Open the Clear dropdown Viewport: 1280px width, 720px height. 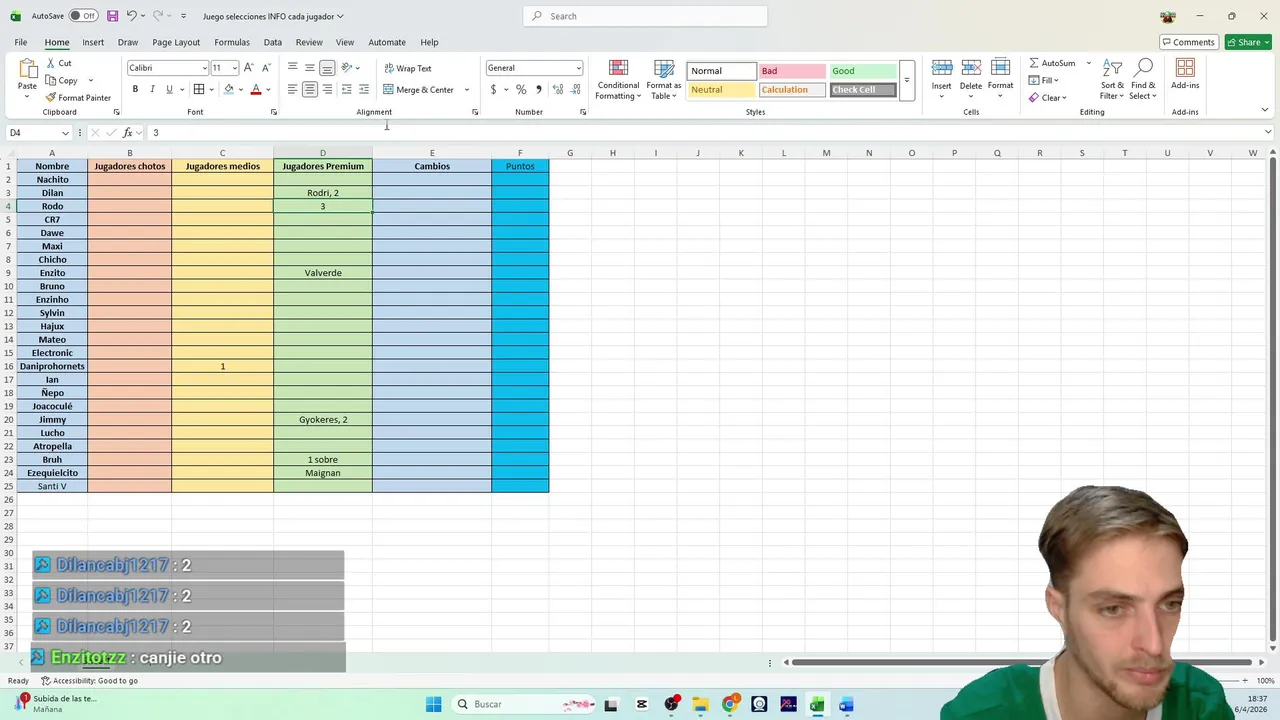[1048, 98]
